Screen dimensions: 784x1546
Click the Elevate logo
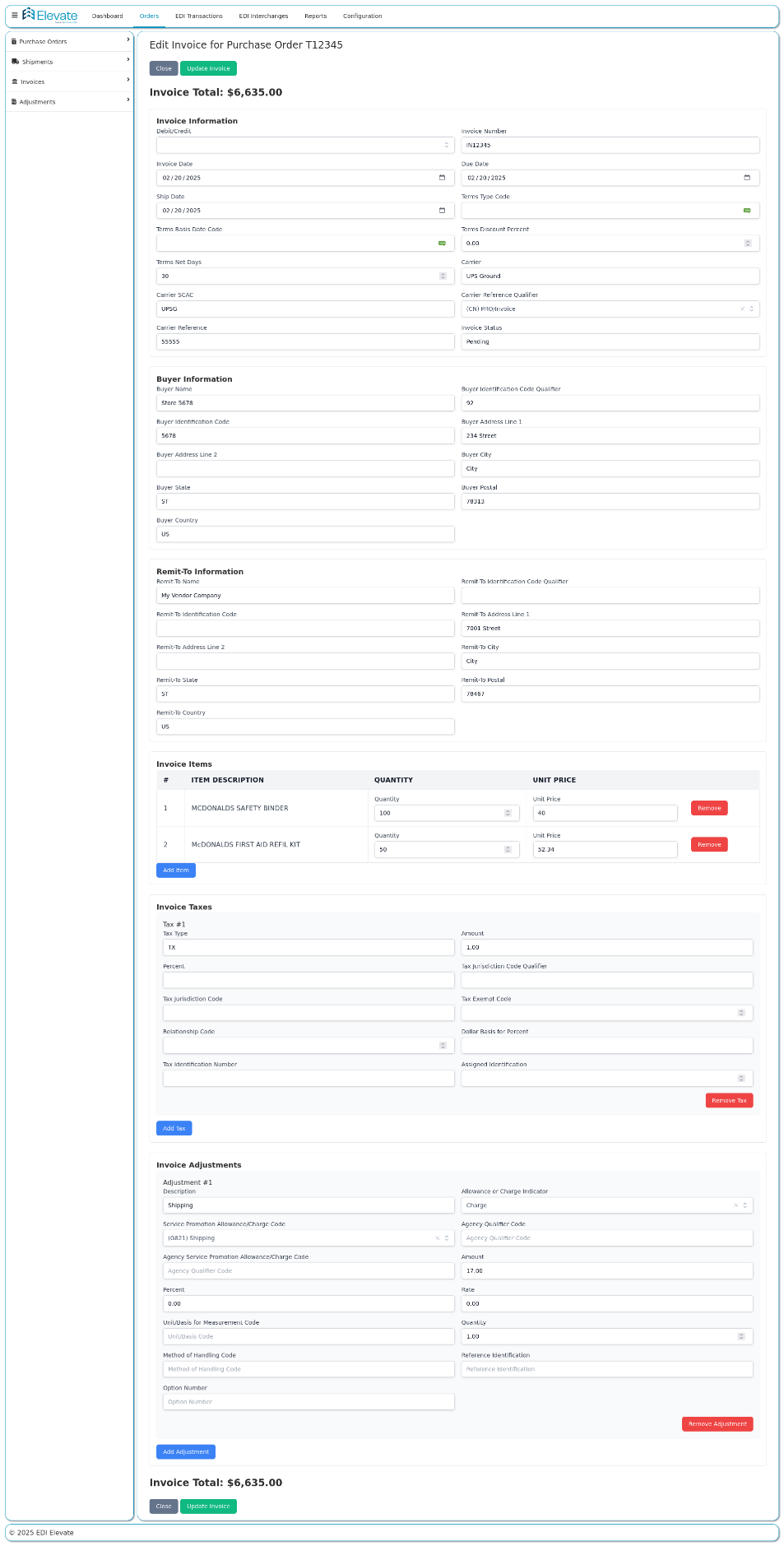(x=50, y=15)
